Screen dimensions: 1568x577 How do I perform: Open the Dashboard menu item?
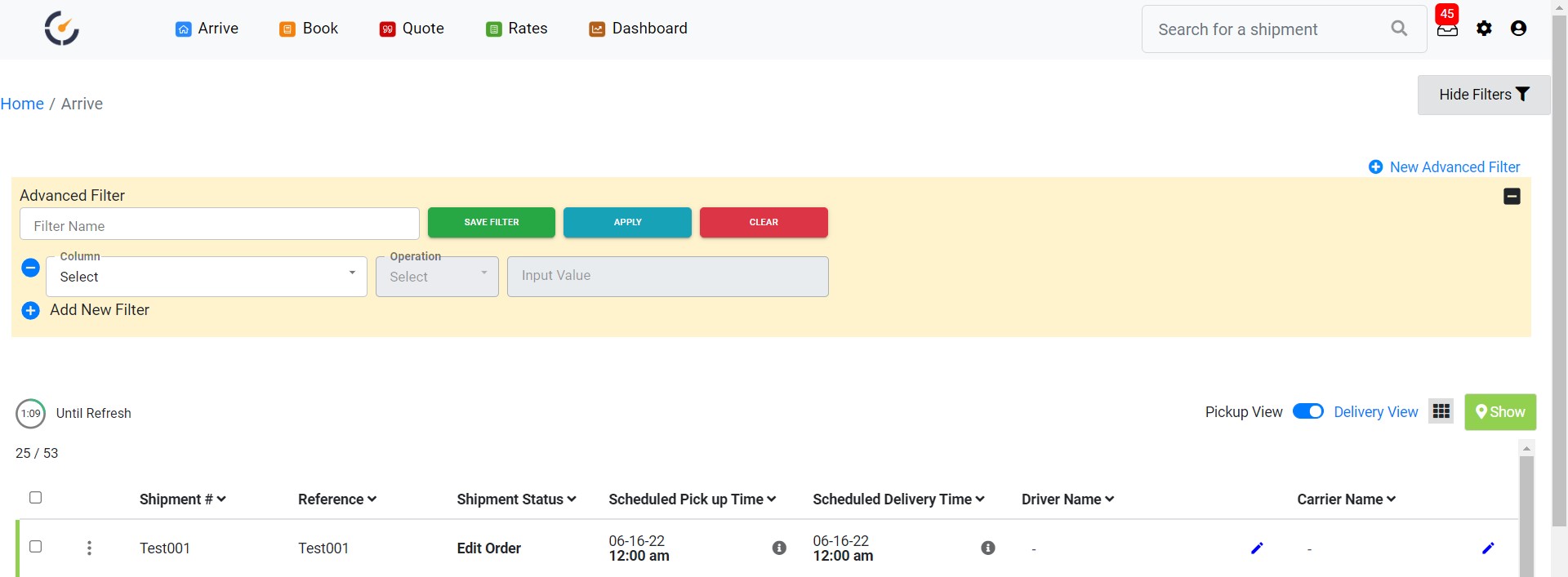pyautogui.click(x=638, y=29)
